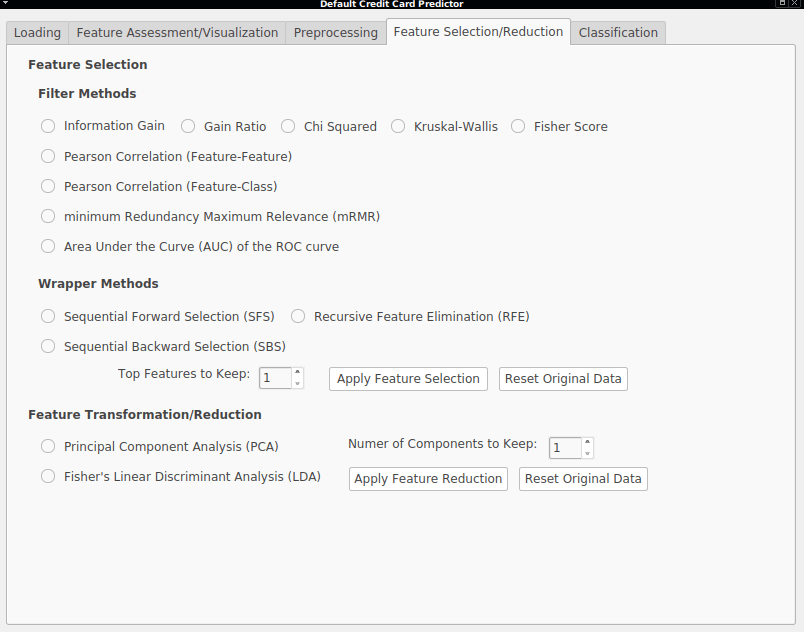Decrease Top Features to Keep value
The height and width of the screenshot is (632, 804).
297,383
